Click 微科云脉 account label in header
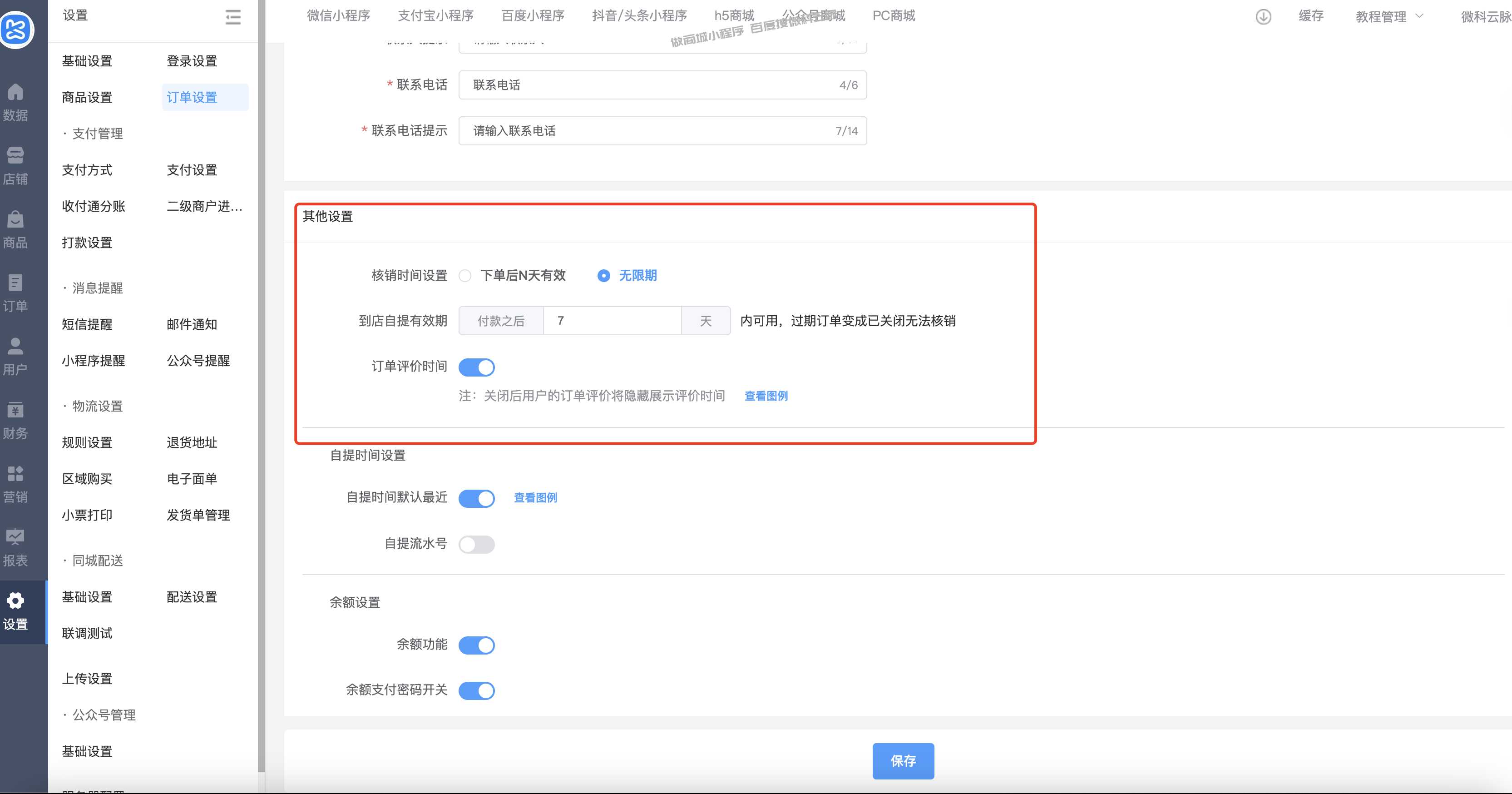The image size is (1512, 794). 1486,16
